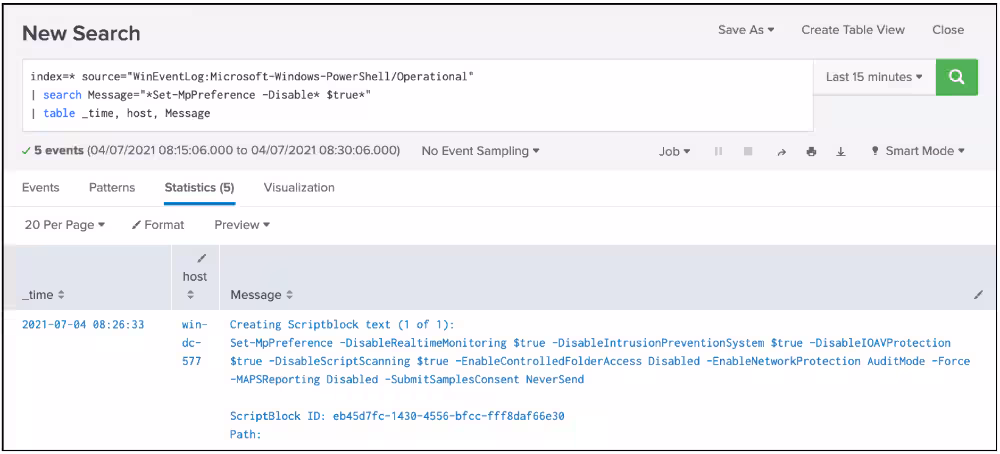Viewport: 1000px width, 454px height.
Task: Click the pencil icon in Message column header
Action: (x=977, y=296)
